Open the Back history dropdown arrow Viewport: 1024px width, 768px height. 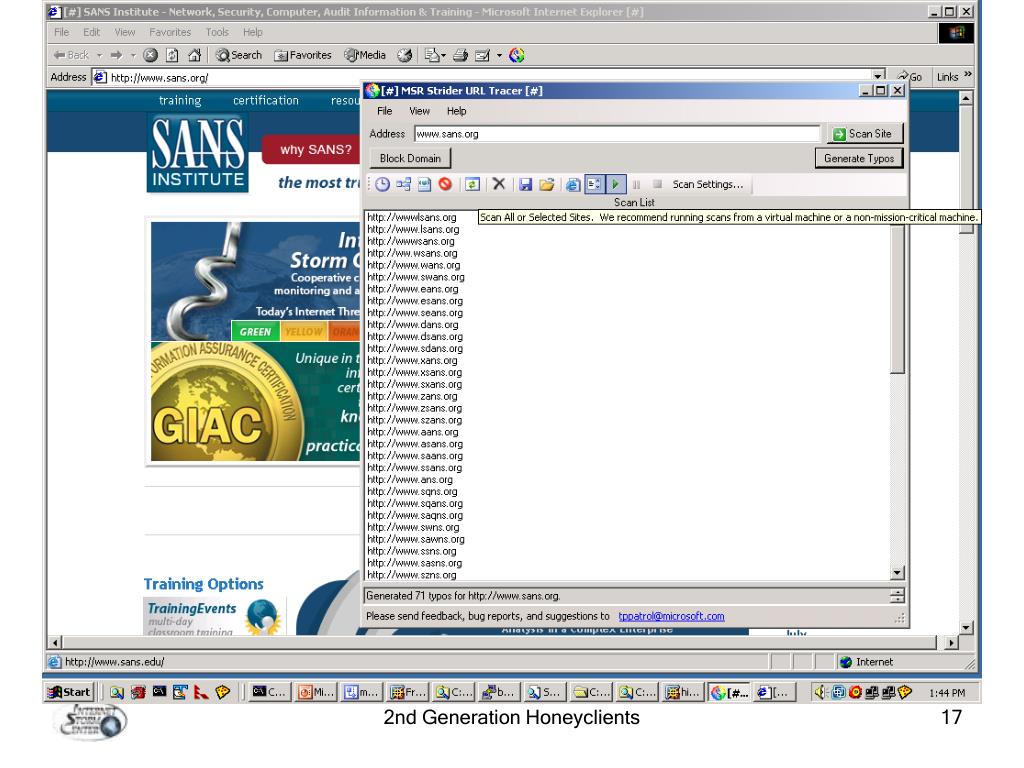pos(100,56)
